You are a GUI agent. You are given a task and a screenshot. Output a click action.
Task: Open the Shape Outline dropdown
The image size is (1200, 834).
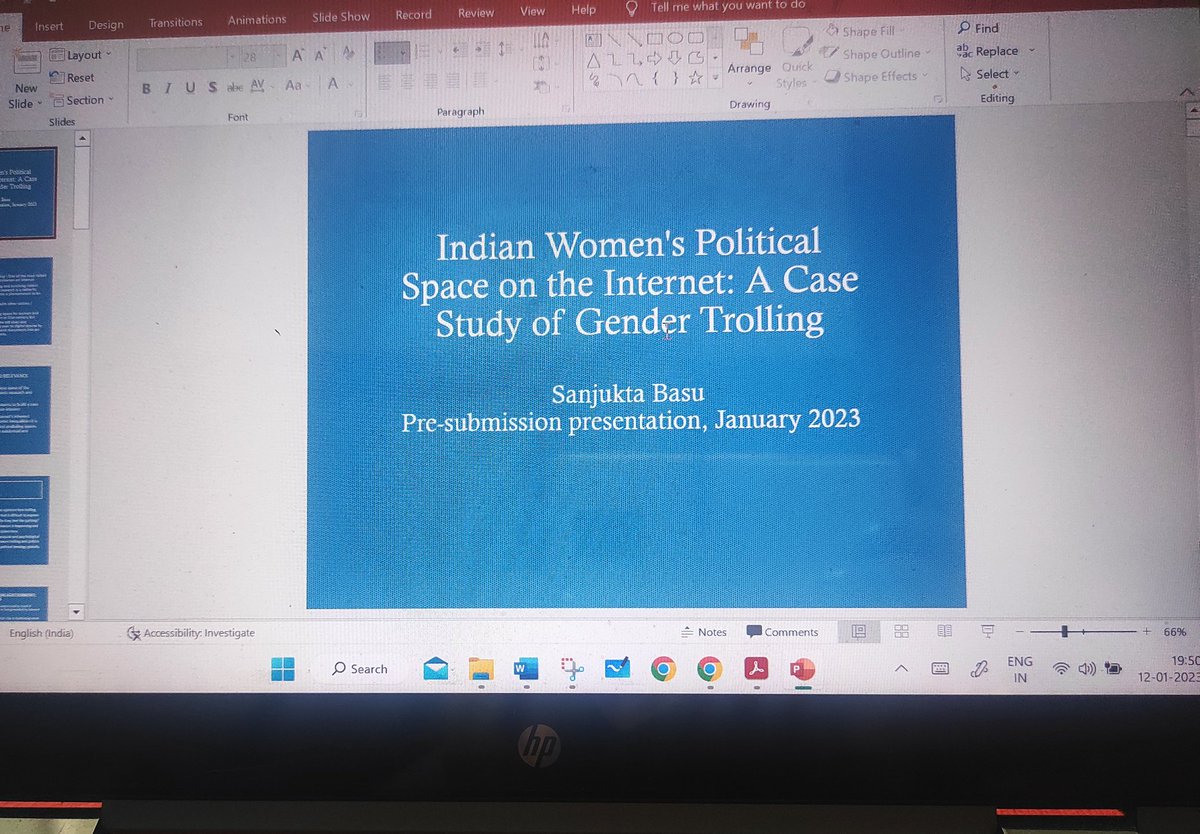pyautogui.click(x=877, y=54)
